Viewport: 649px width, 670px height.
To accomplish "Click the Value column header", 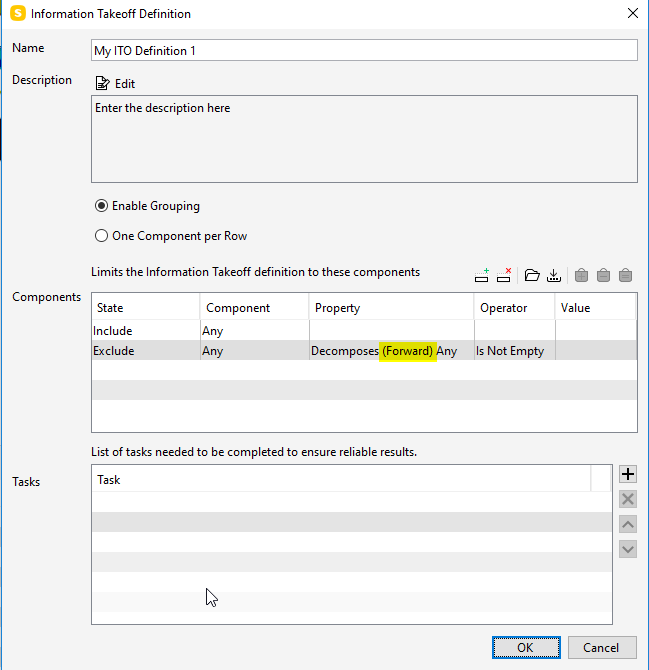I will click(596, 308).
